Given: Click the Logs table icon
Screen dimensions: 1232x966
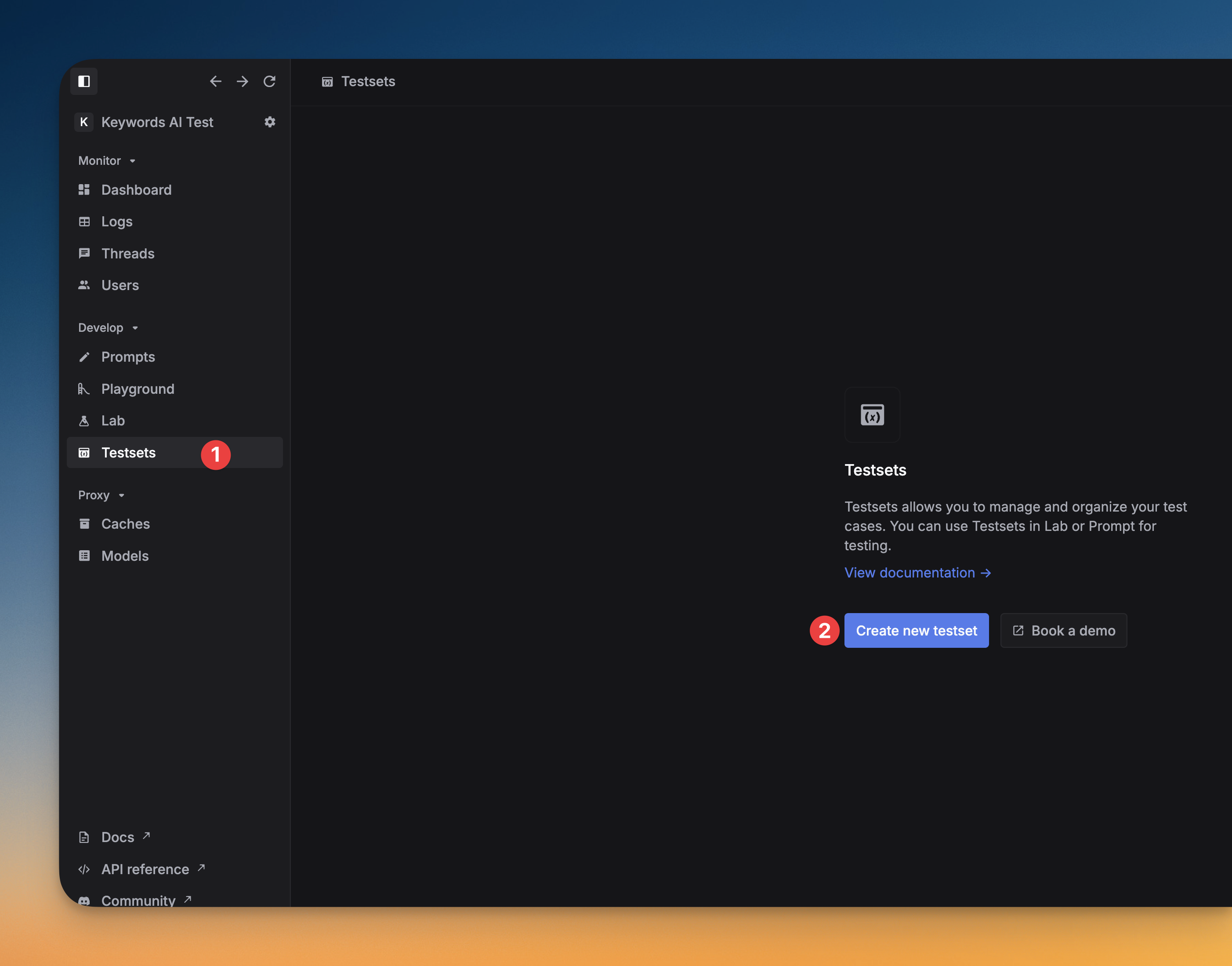Looking at the screenshot, I should (84, 222).
